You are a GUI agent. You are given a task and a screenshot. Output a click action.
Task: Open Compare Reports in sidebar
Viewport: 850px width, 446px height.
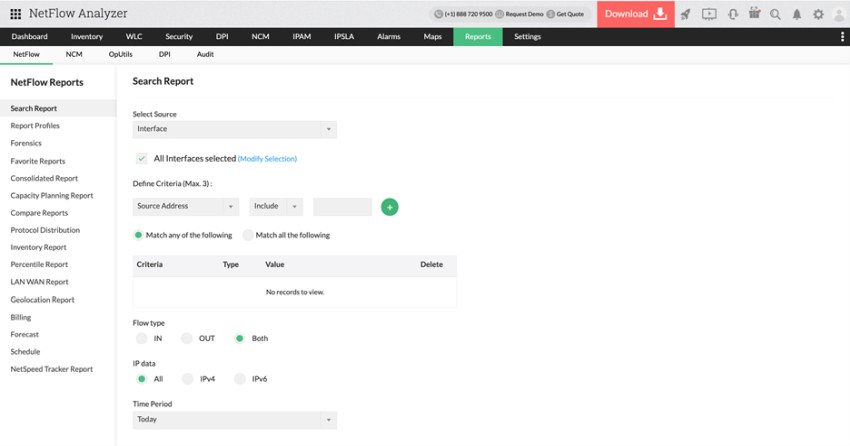click(x=40, y=213)
